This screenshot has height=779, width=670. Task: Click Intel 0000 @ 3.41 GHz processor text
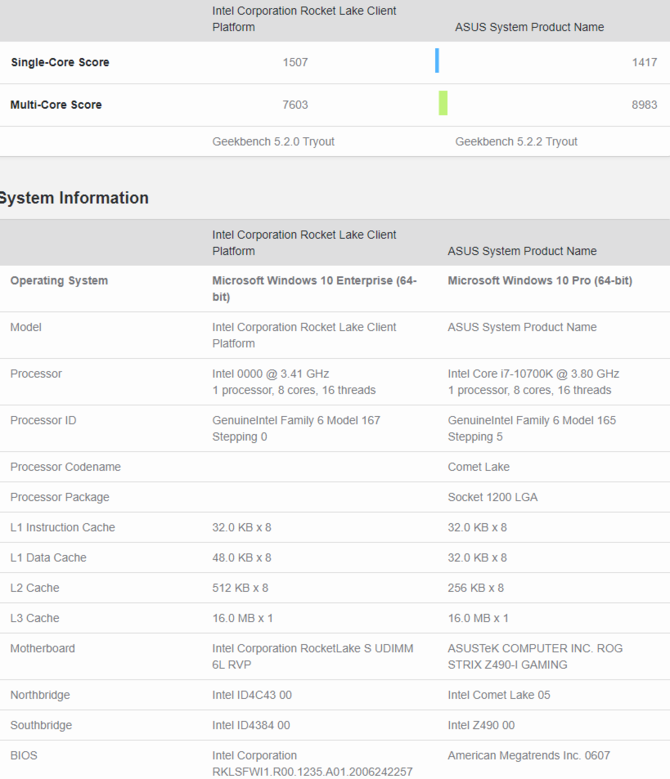(271, 374)
